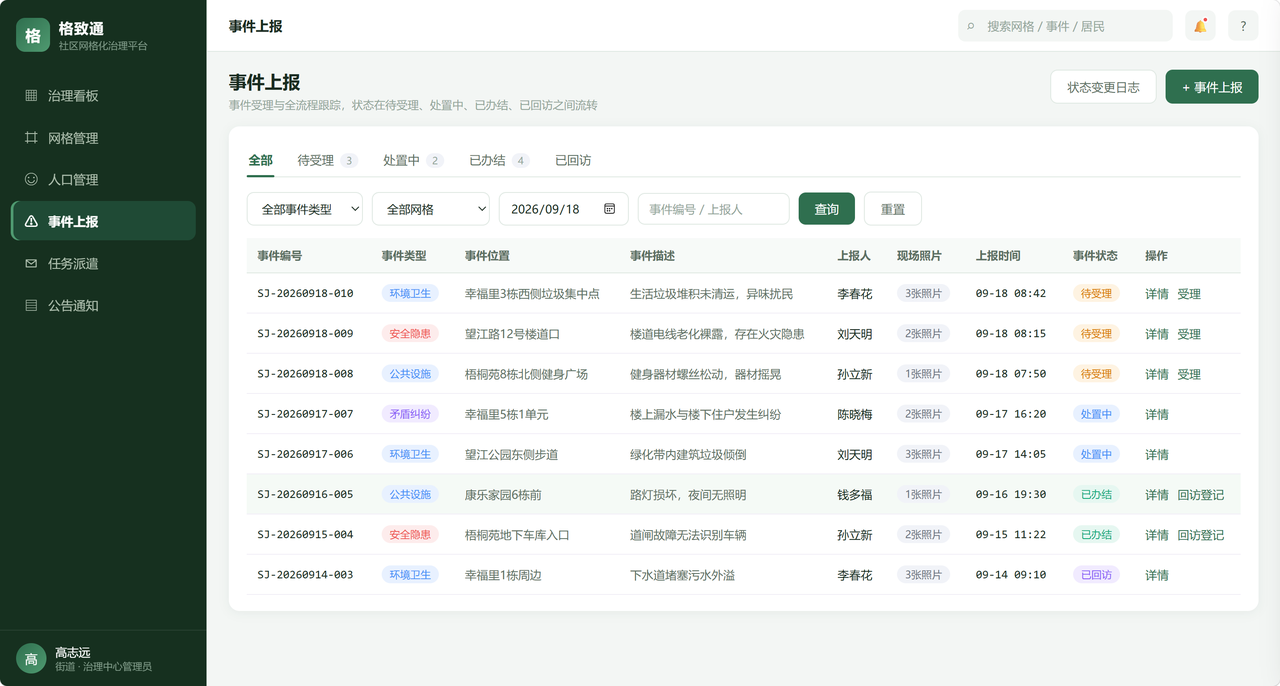Click 受理 for SJ-20260918-008
The height and width of the screenshot is (686, 1280).
pyautogui.click(x=1189, y=374)
